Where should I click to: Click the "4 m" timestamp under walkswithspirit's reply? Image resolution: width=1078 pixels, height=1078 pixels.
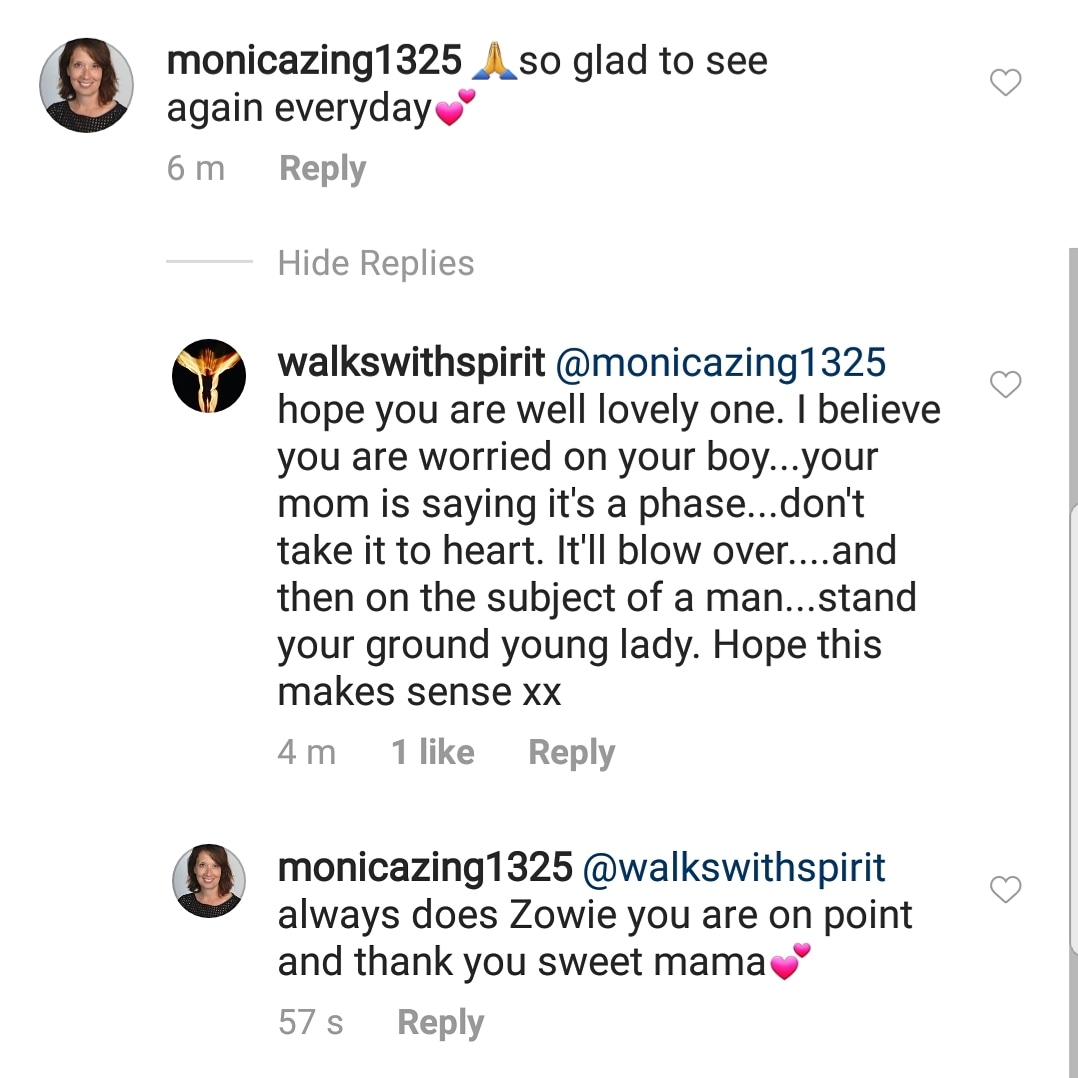307,753
